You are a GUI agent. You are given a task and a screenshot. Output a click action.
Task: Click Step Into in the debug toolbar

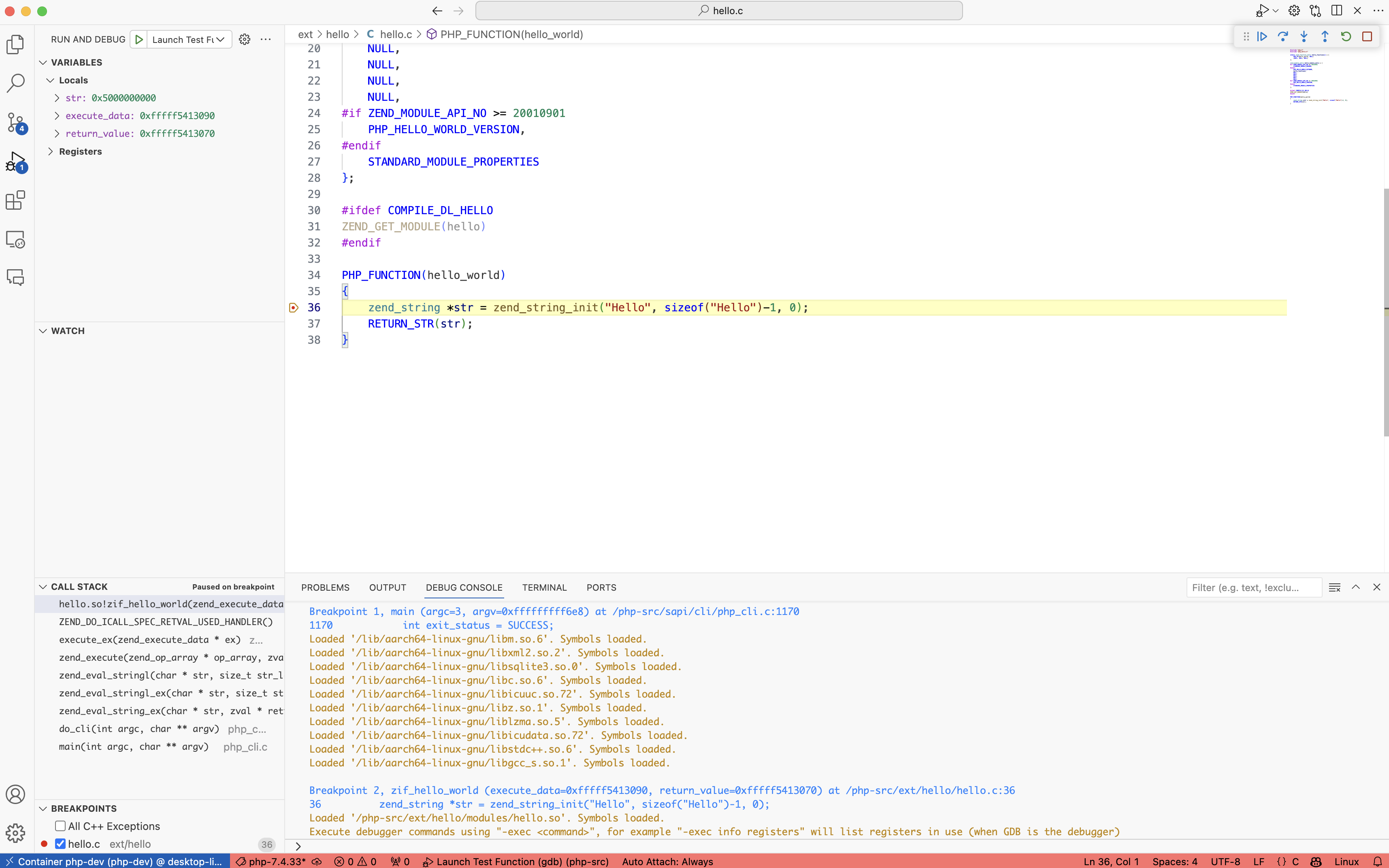tap(1304, 36)
